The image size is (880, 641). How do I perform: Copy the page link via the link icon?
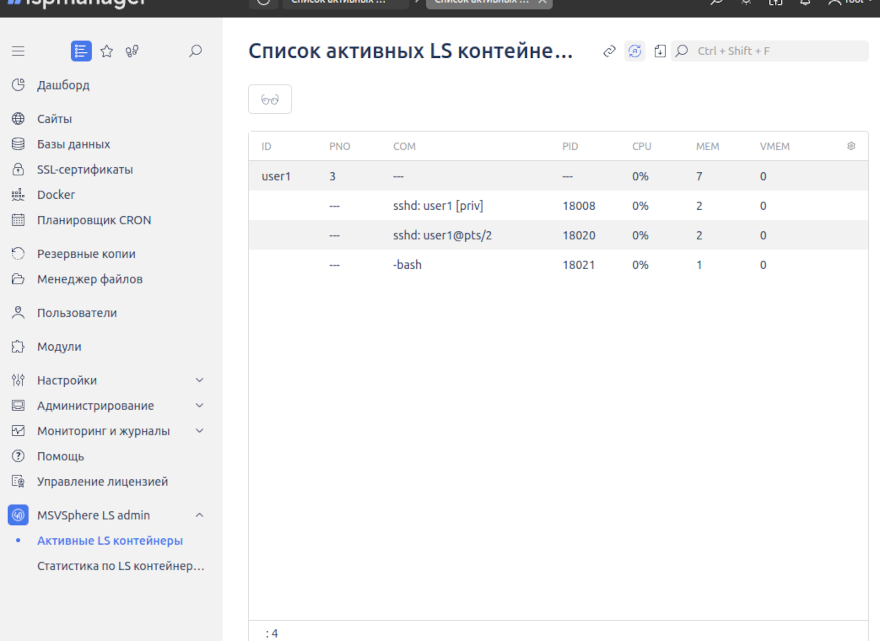tap(609, 50)
